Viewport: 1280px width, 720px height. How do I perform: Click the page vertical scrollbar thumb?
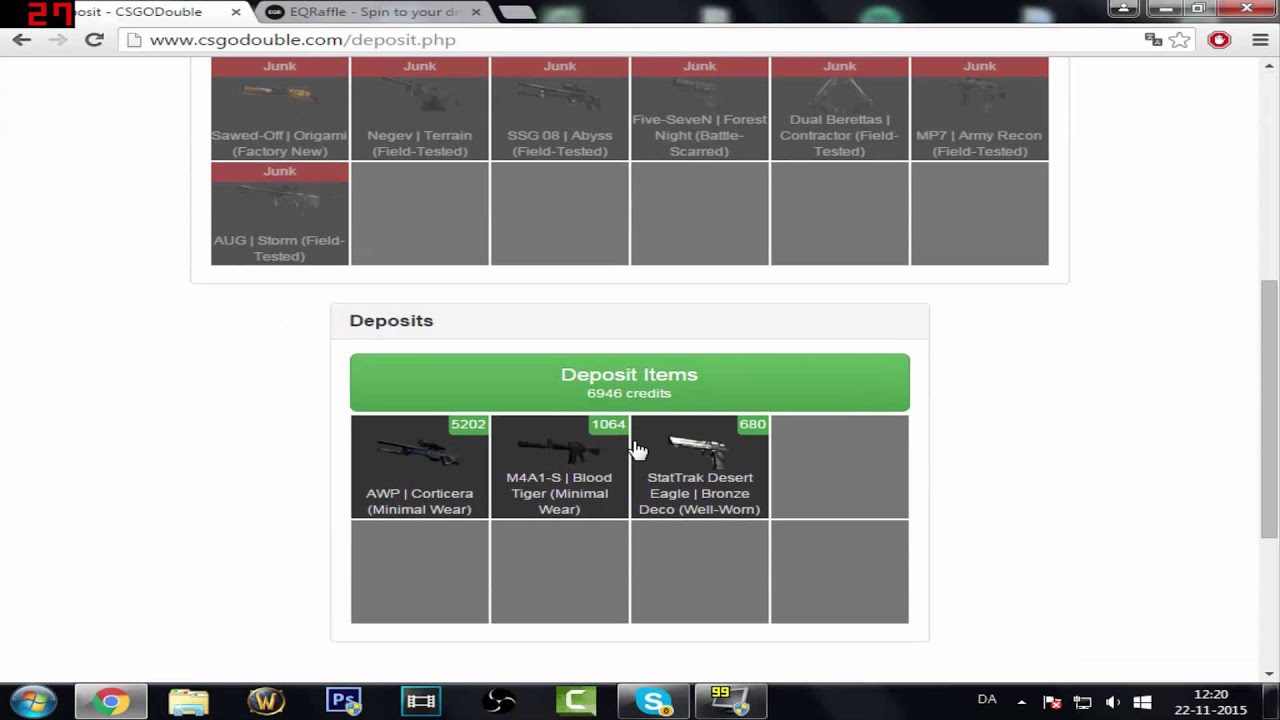click(x=1269, y=410)
